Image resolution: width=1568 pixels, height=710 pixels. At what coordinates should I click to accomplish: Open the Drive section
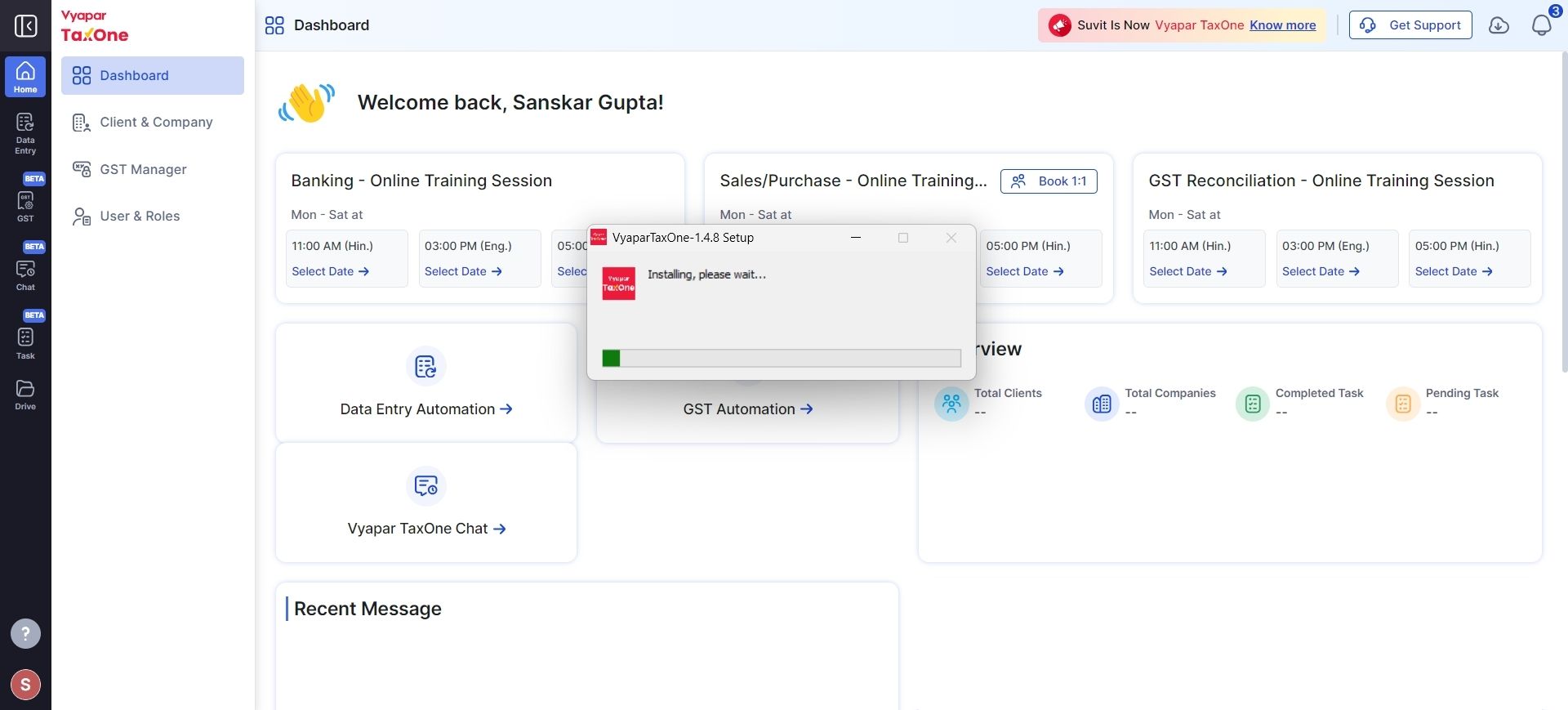click(x=25, y=395)
